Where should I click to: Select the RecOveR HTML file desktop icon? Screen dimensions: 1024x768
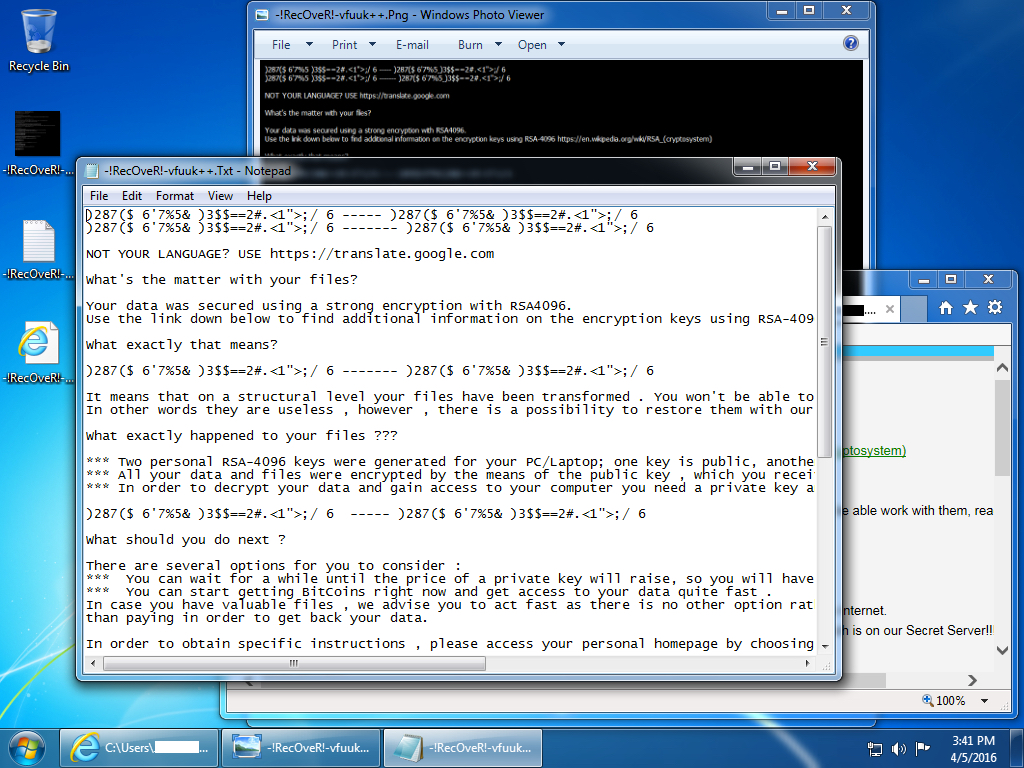coord(38,344)
